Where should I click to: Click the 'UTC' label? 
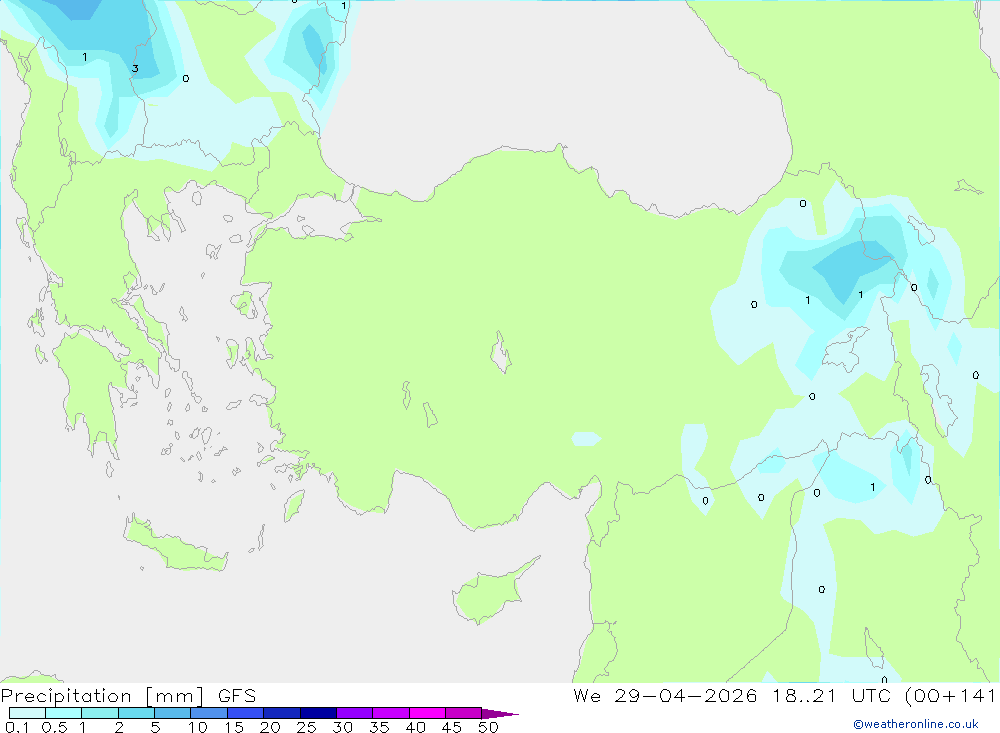[871, 695]
